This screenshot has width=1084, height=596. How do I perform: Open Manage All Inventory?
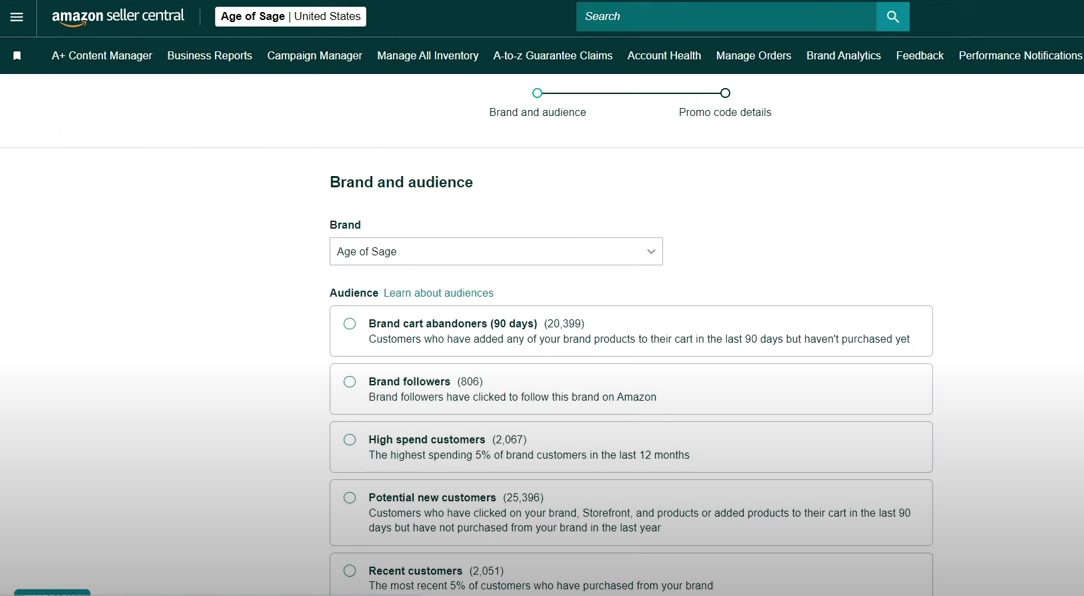point(427,55)
